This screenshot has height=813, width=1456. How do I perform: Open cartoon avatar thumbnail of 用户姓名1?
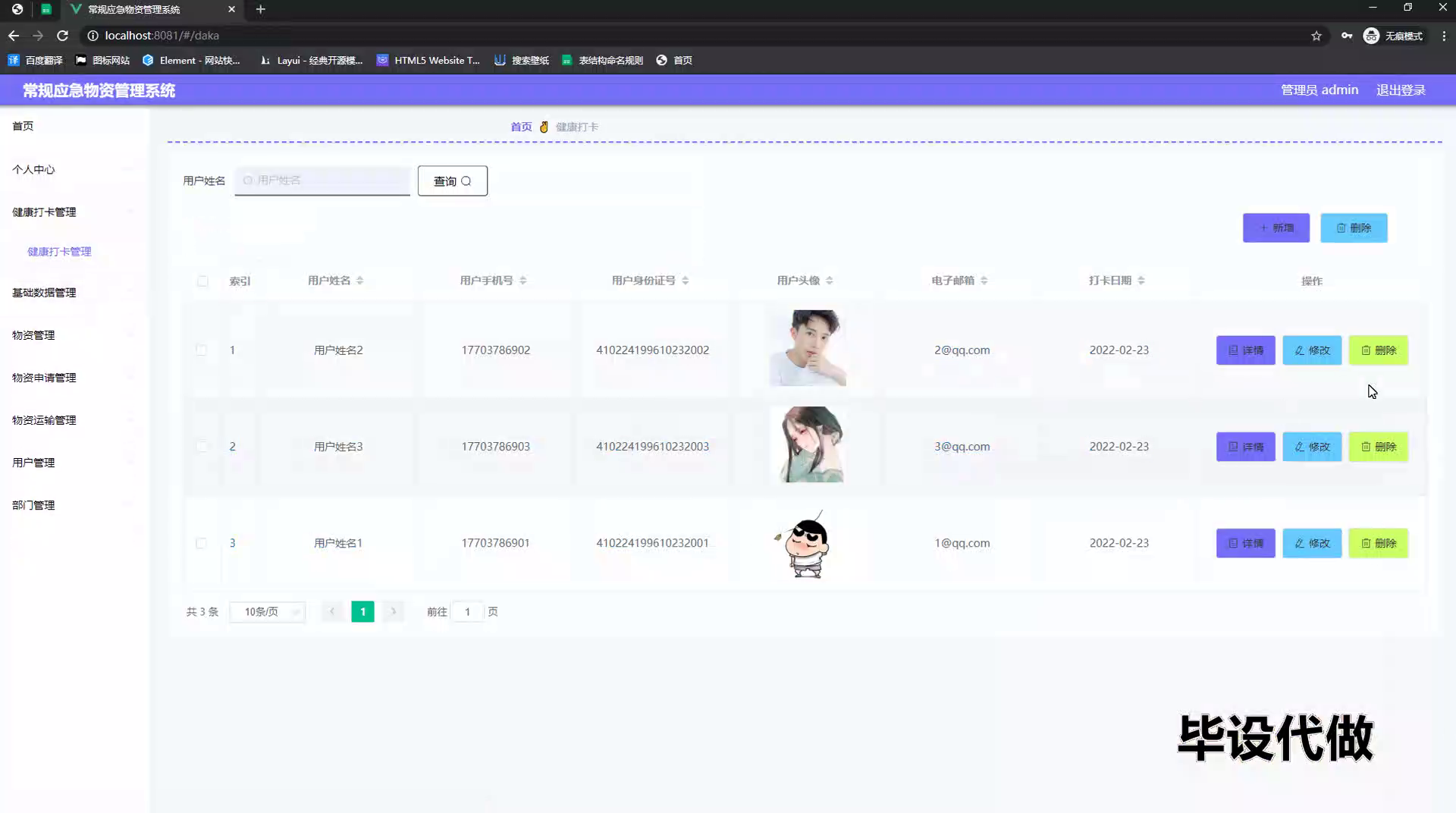tap(808, 543)
